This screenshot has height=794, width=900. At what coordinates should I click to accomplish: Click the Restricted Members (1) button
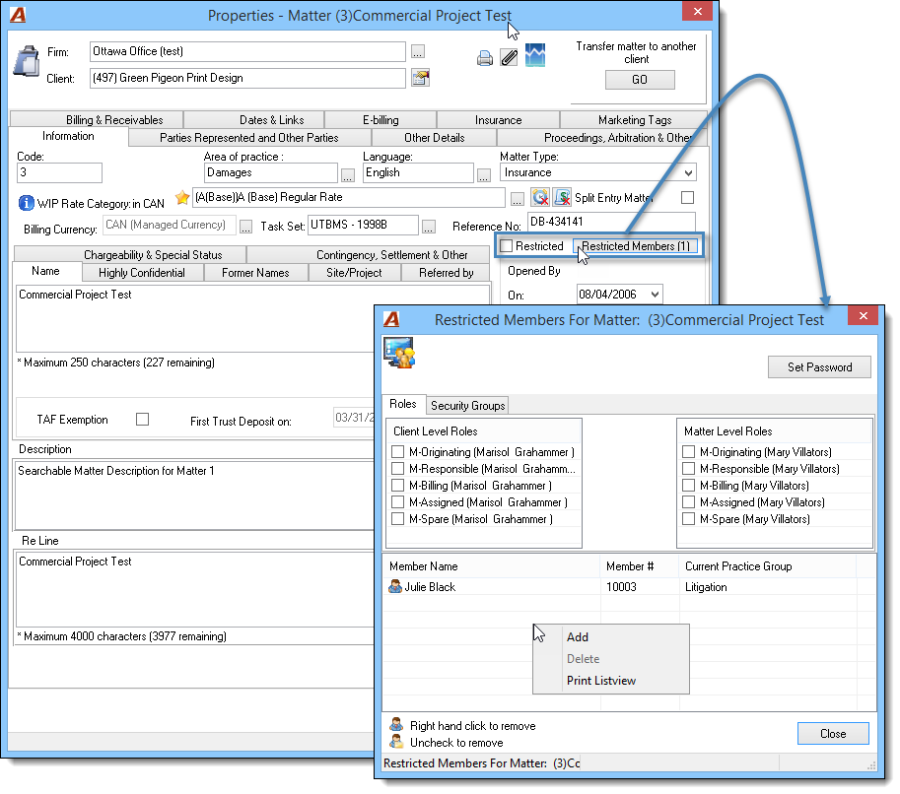point(635,246)
